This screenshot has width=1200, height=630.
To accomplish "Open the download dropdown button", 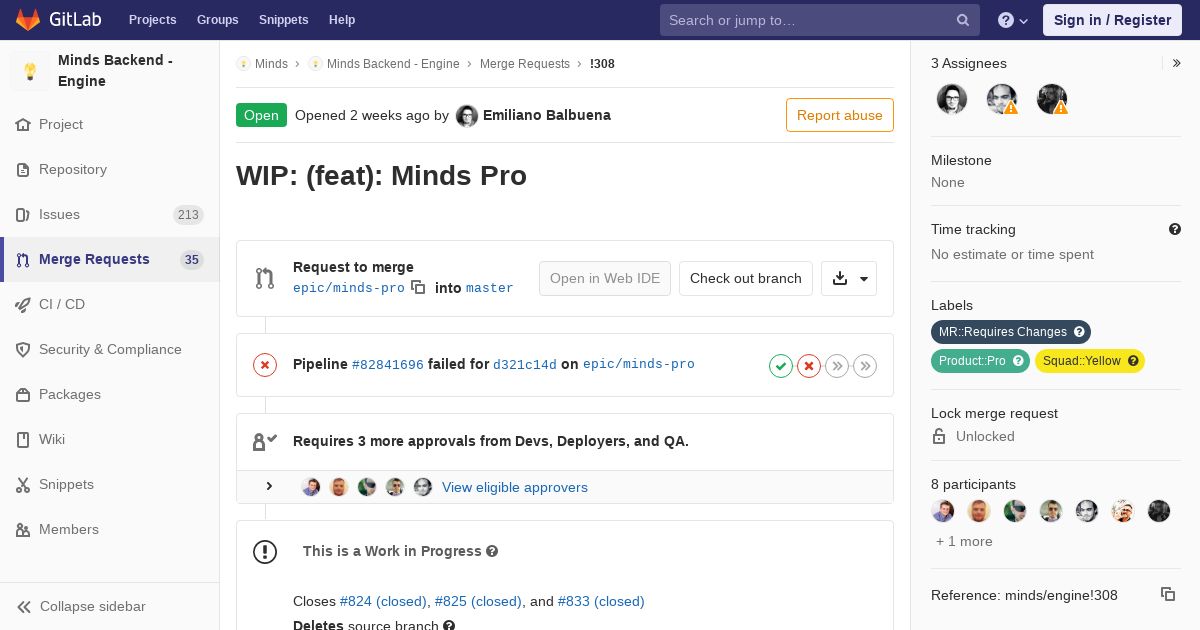I will pos(849,279).
